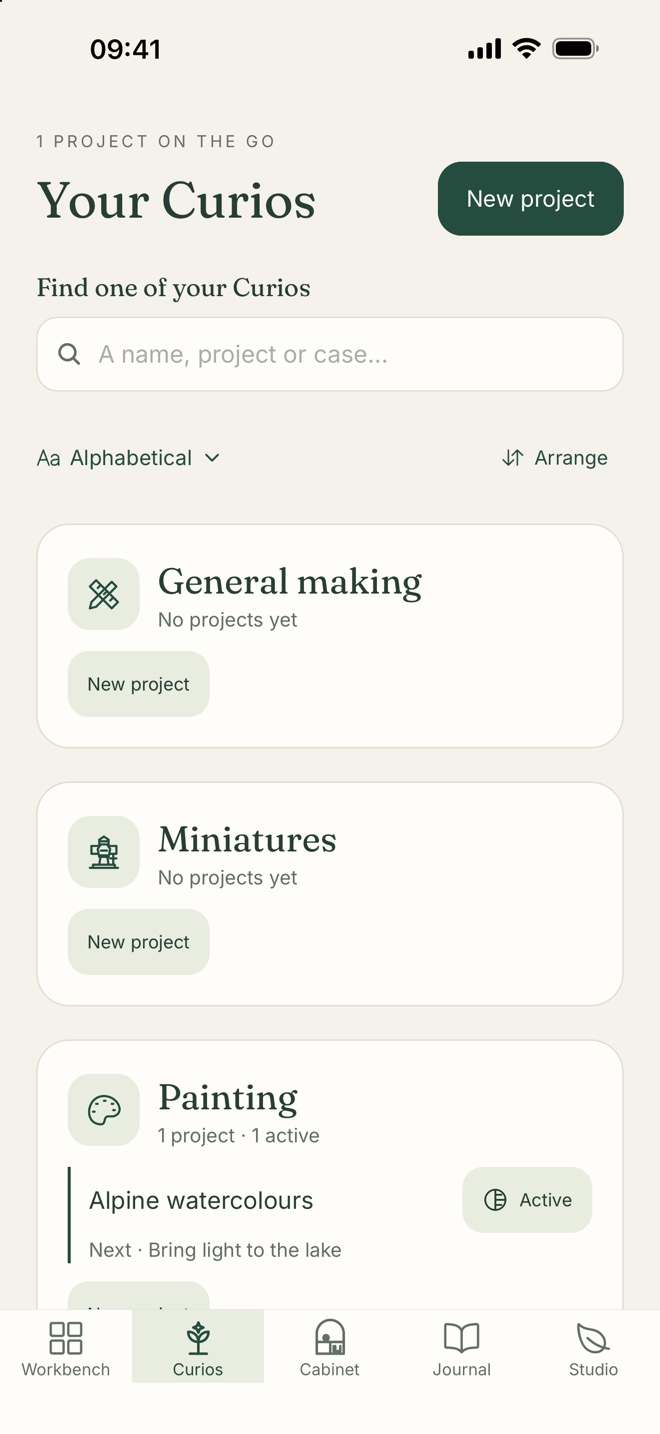660x1434 pixels.
Task: Open the Arrange ordering option
Action: (555, 458)
